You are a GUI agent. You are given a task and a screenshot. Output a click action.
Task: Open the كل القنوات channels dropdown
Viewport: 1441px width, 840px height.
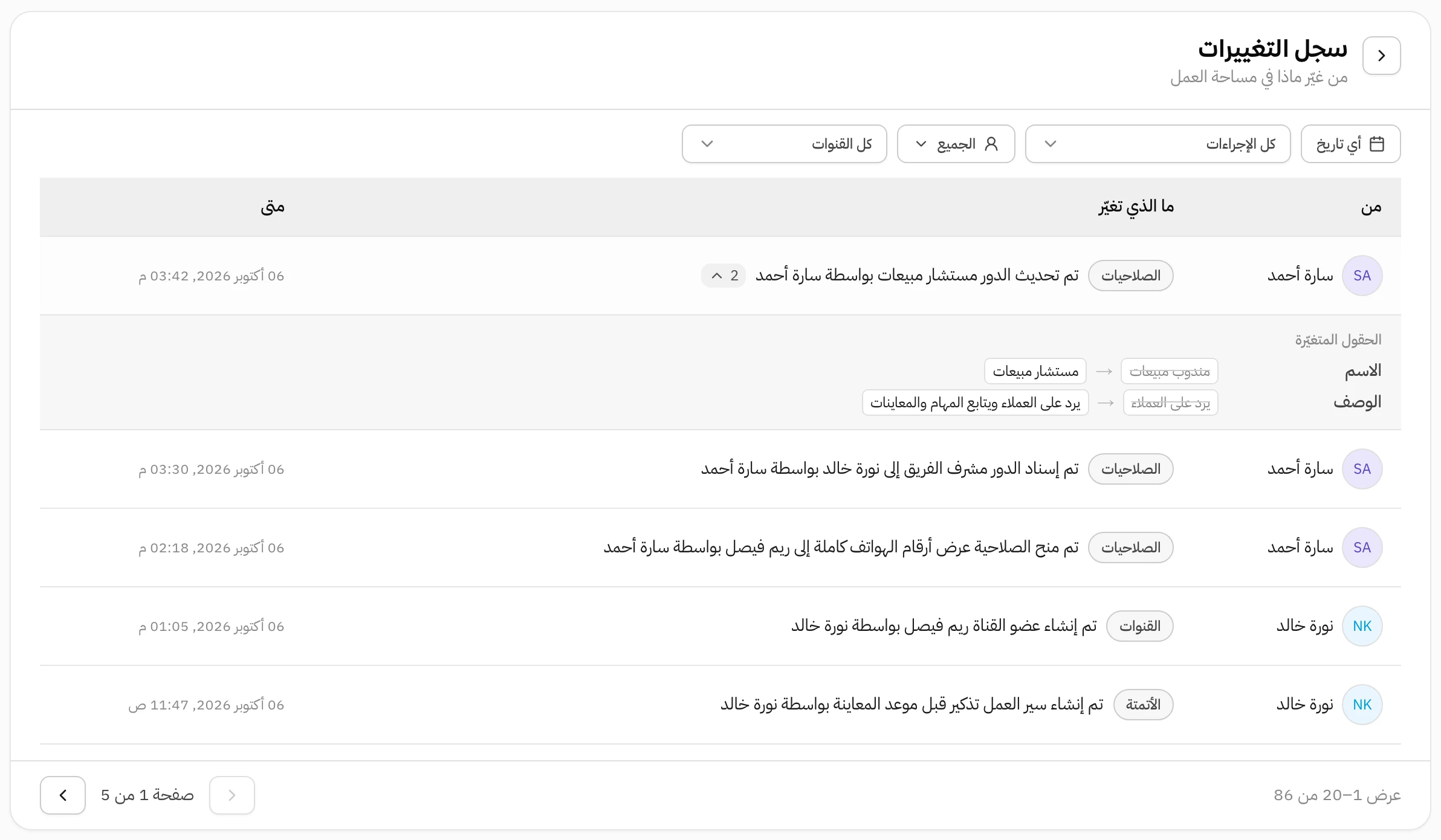784,144
